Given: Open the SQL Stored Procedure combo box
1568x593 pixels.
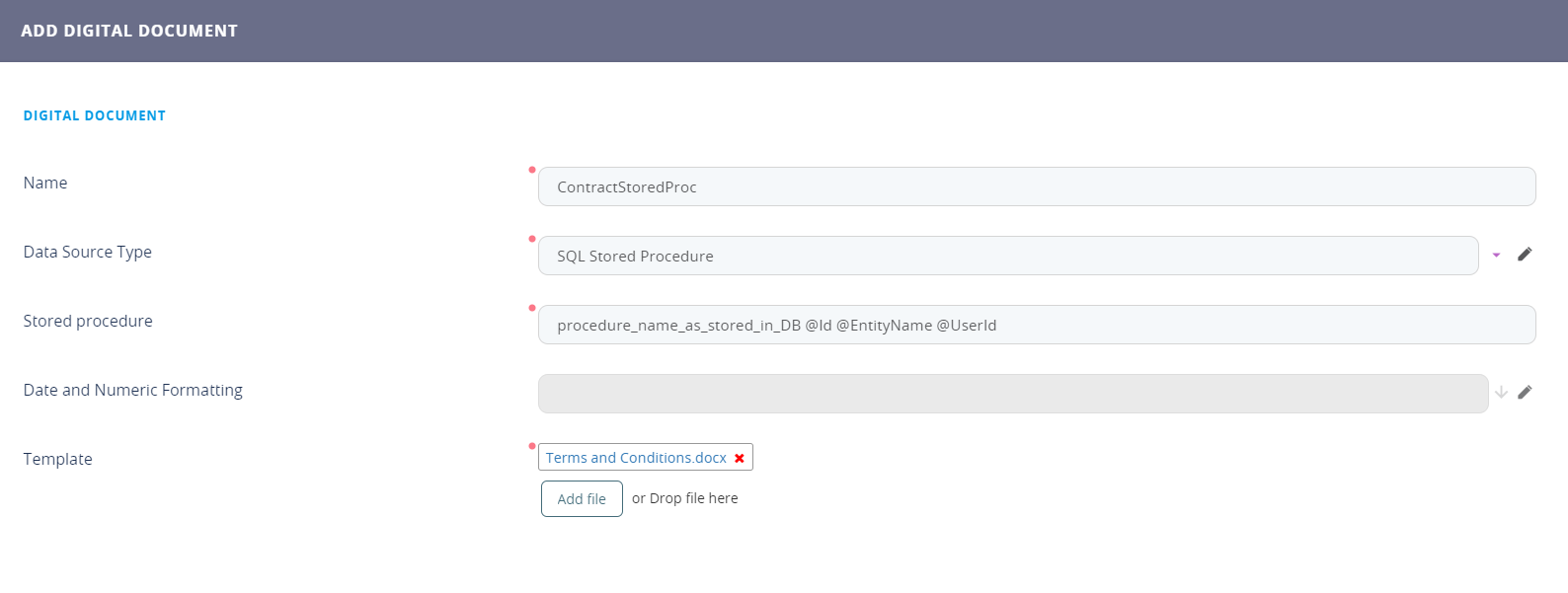Looking at the screenshot, I should [1007, 256].
